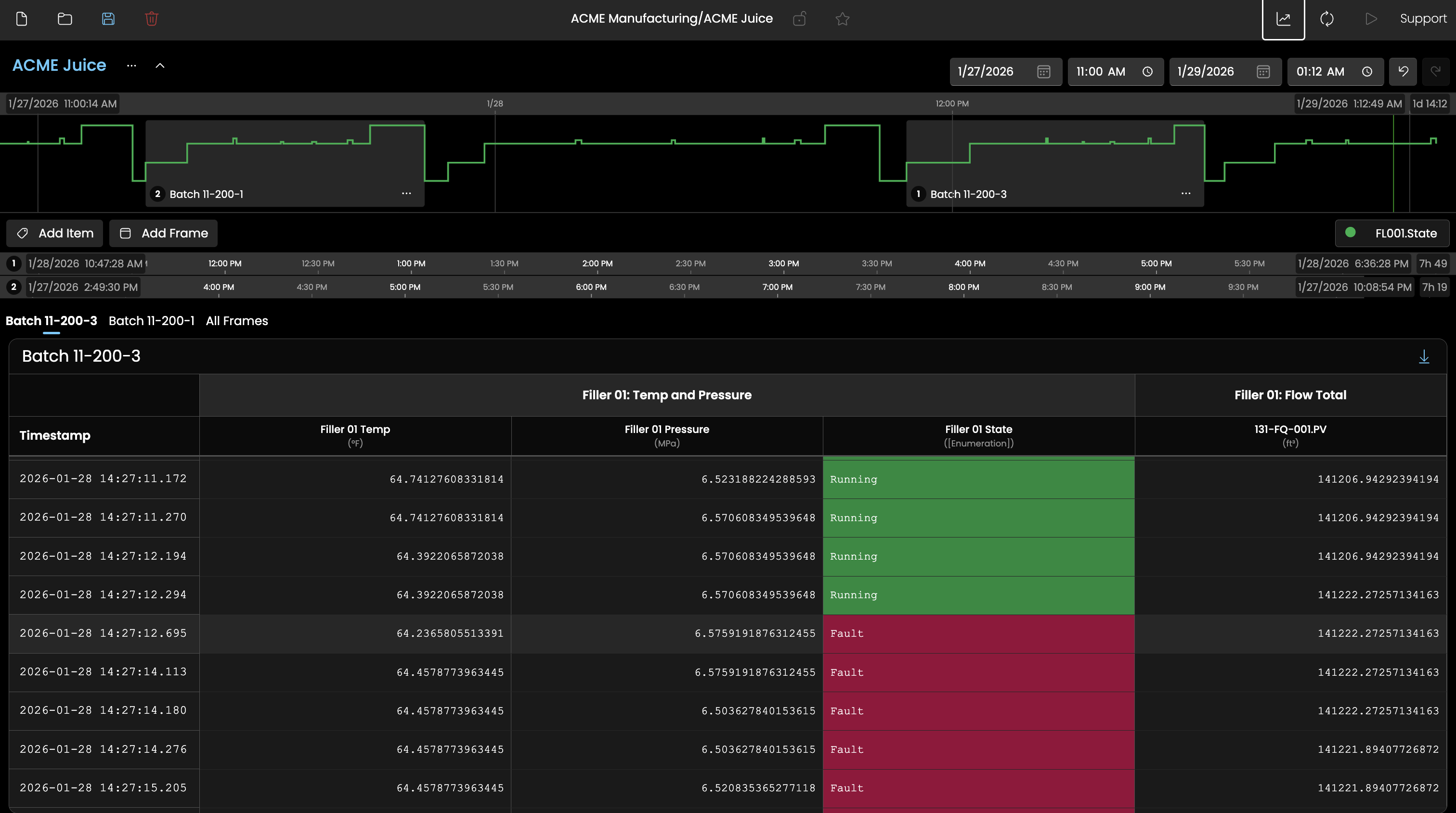The height and width of the screenshot is (813, 1456).
Task: Click the 01:12 AM end time field
Action: coord(1321,72)
